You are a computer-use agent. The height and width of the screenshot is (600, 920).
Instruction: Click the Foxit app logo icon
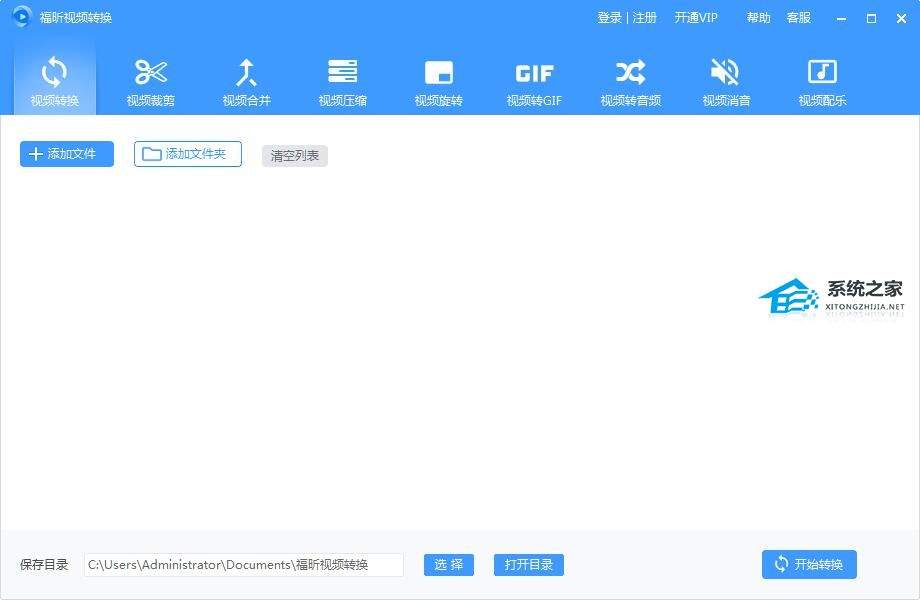point(22,17)
